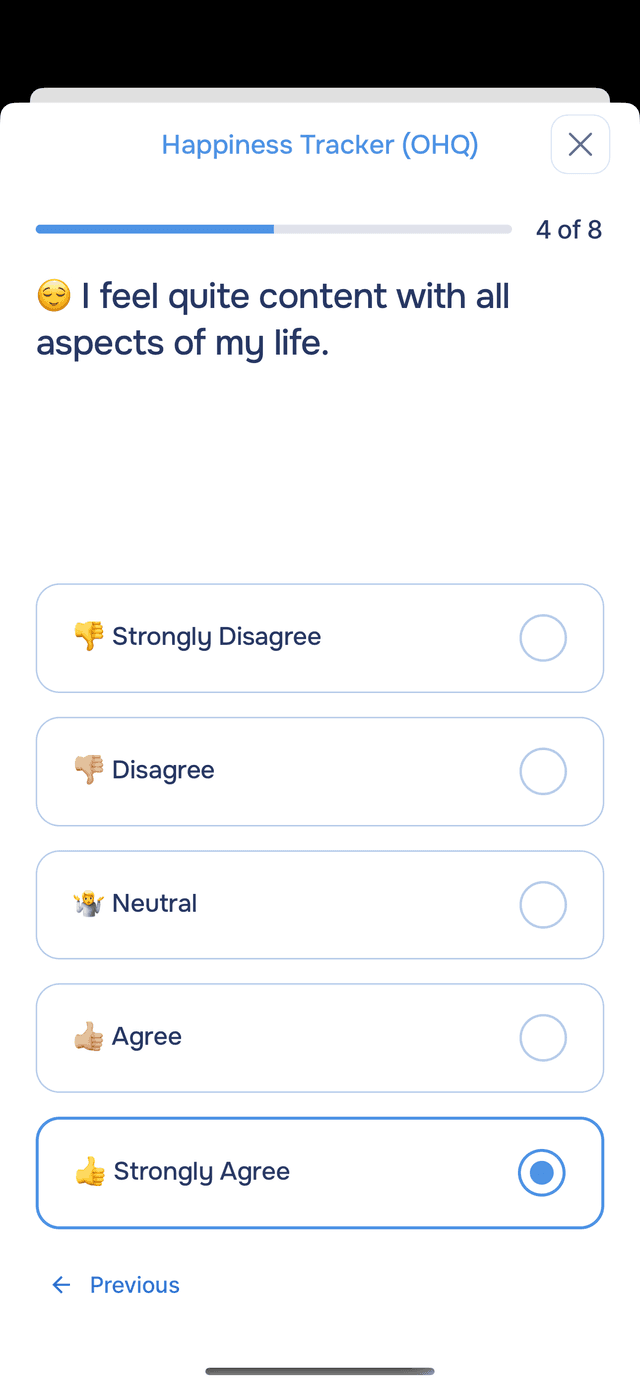Tap the 4 of 8 step counter

tap(568, 230)
